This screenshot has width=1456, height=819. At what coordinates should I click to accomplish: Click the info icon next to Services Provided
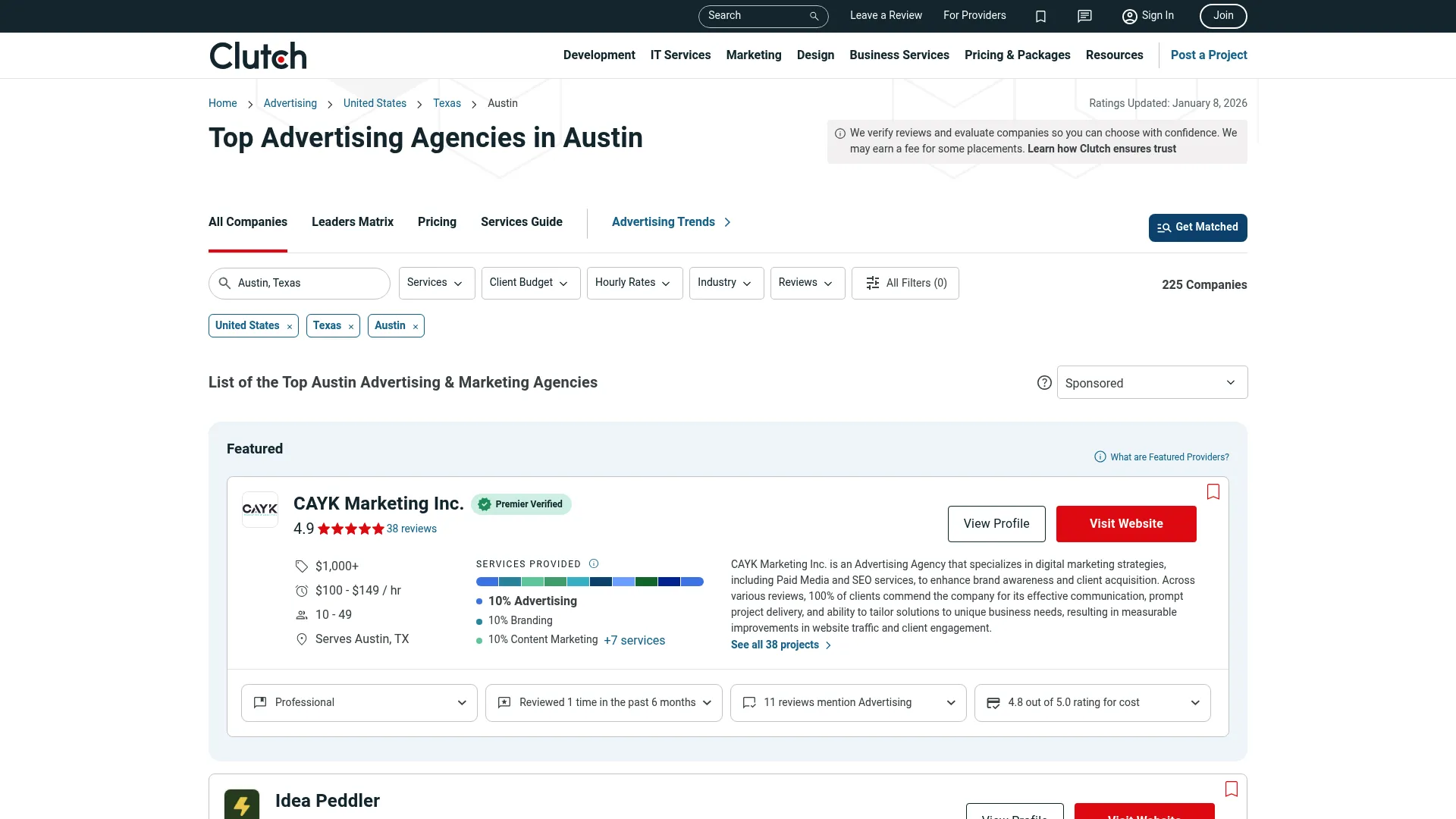tap(594, 563)
